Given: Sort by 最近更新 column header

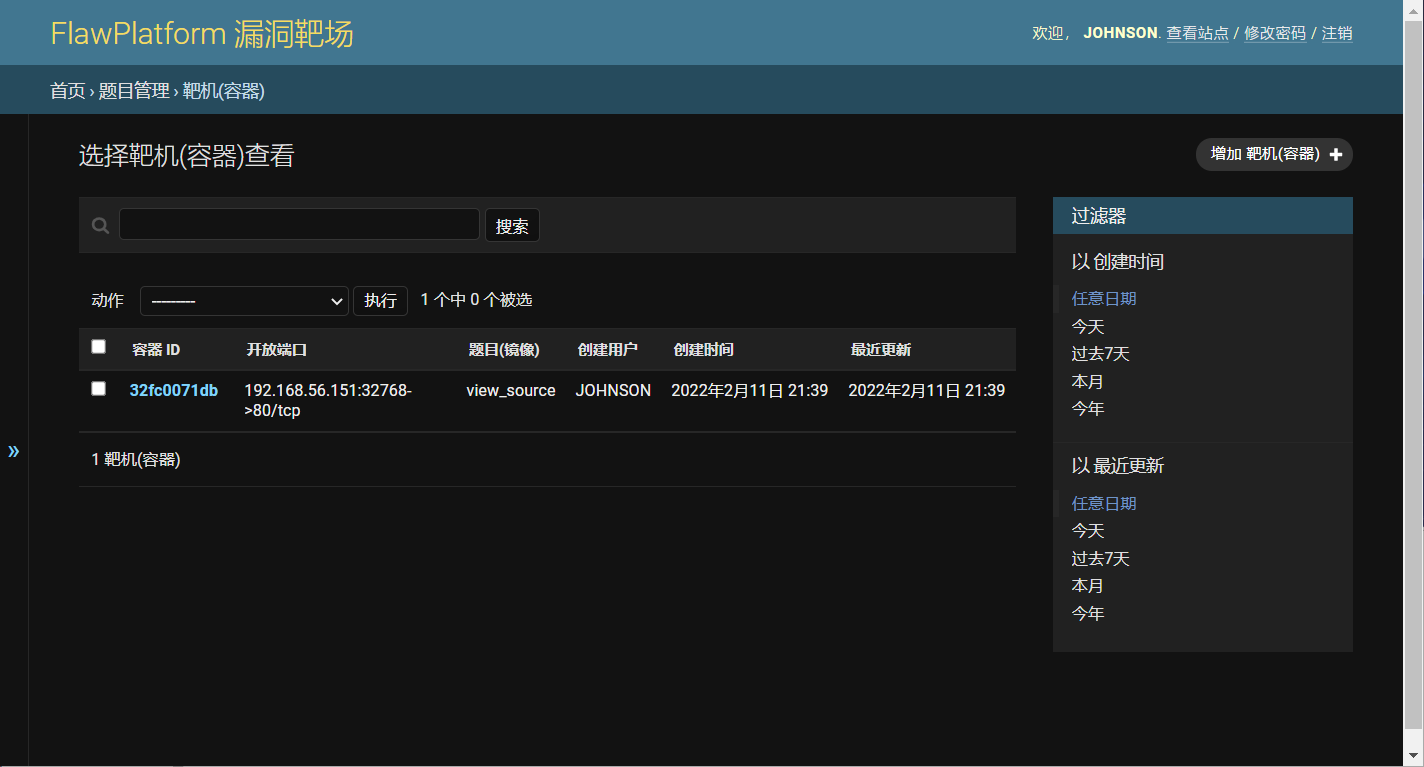Looking at the screenshot, I should (881, 350).
